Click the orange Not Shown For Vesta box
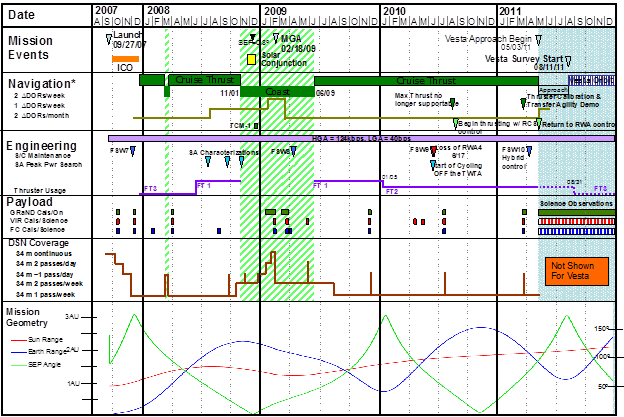The height and width of the screenshot is (417, 624). [x=573, y=270]
